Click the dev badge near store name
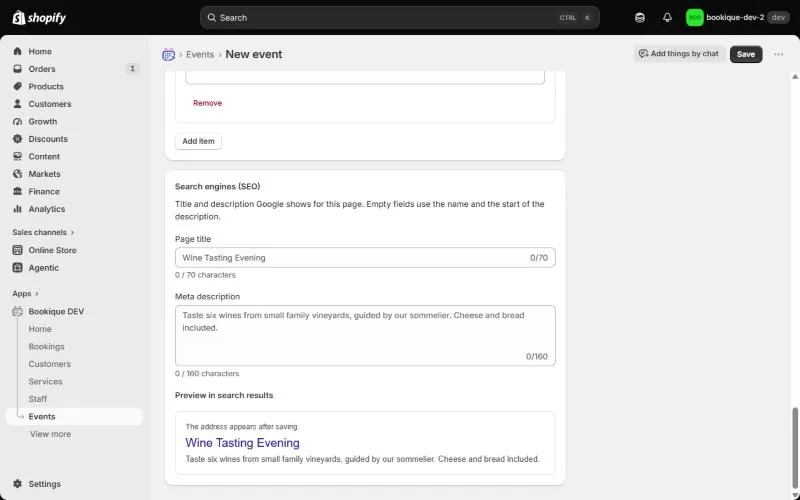This screenshot has height=500, width=800. pyautogui.click(x=778, y=17)
